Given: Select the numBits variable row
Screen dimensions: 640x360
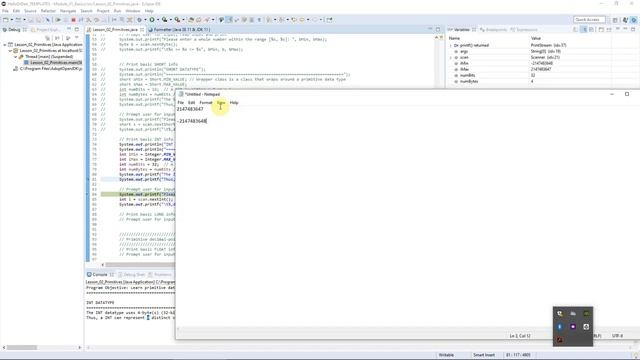Looking at the screenshot, I should tap(543, 76).
